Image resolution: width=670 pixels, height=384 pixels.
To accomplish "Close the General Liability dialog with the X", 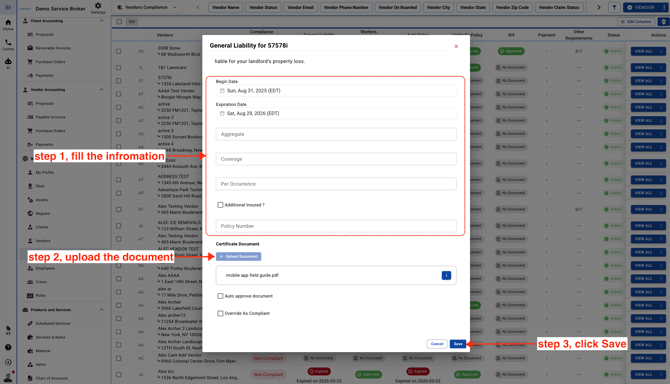I will coord(456,46).
